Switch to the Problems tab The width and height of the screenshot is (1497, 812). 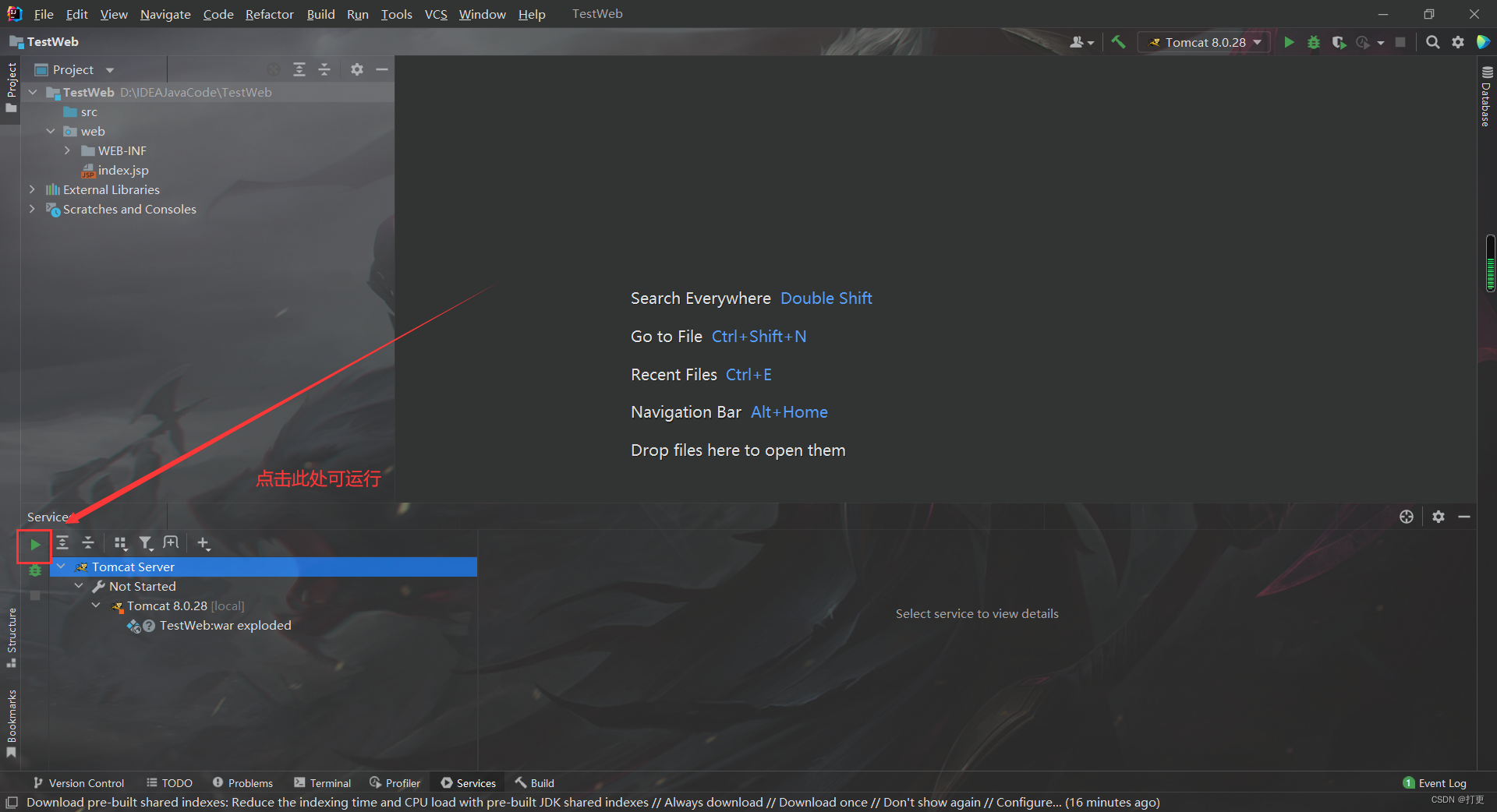point(242,783)
